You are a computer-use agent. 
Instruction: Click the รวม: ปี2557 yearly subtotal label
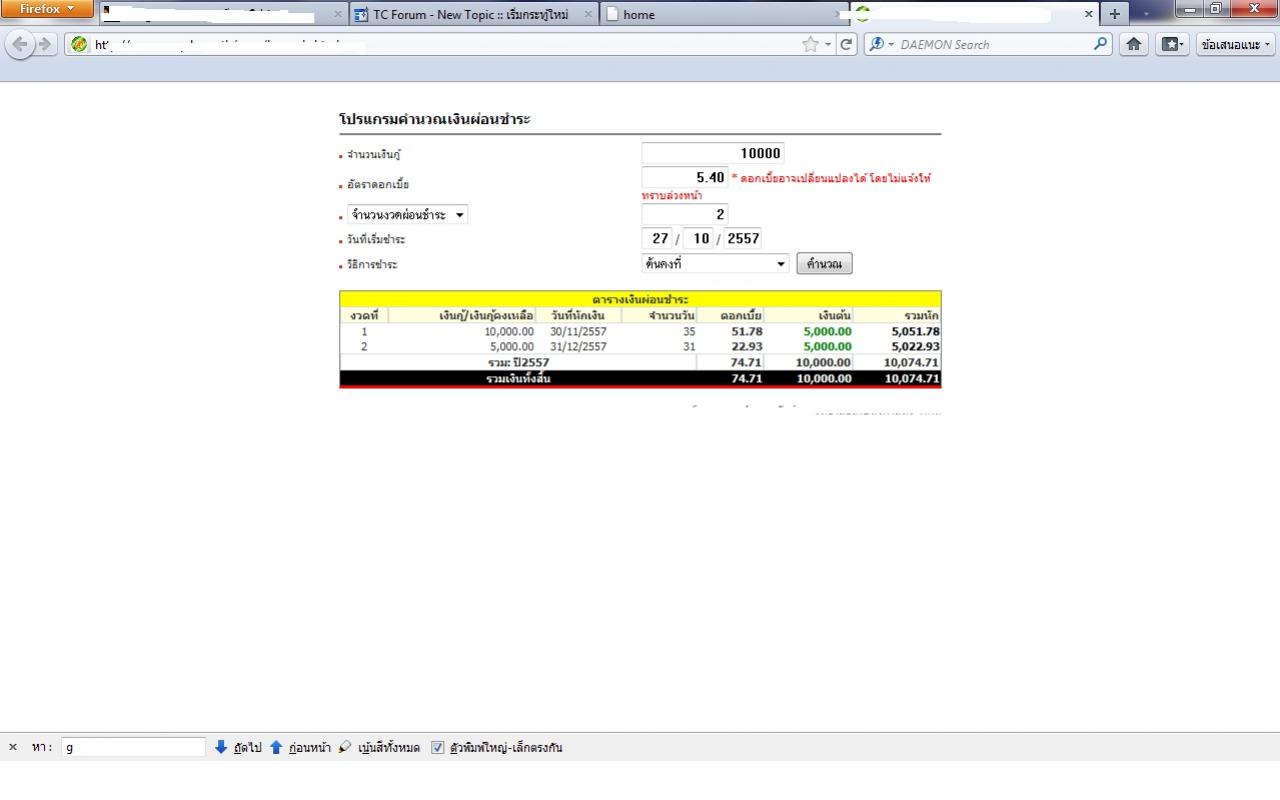tap(518, 362)
